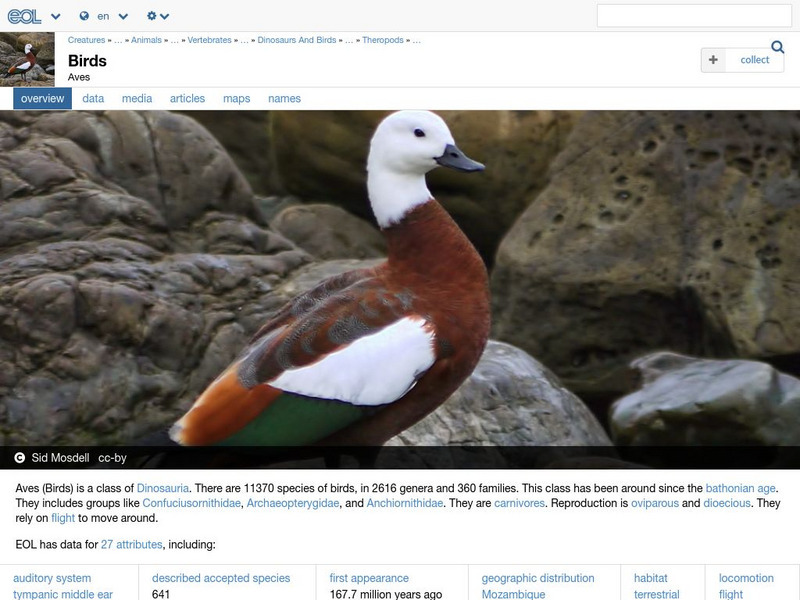Click the plus icon on the collect button

(x=711, y=60)
